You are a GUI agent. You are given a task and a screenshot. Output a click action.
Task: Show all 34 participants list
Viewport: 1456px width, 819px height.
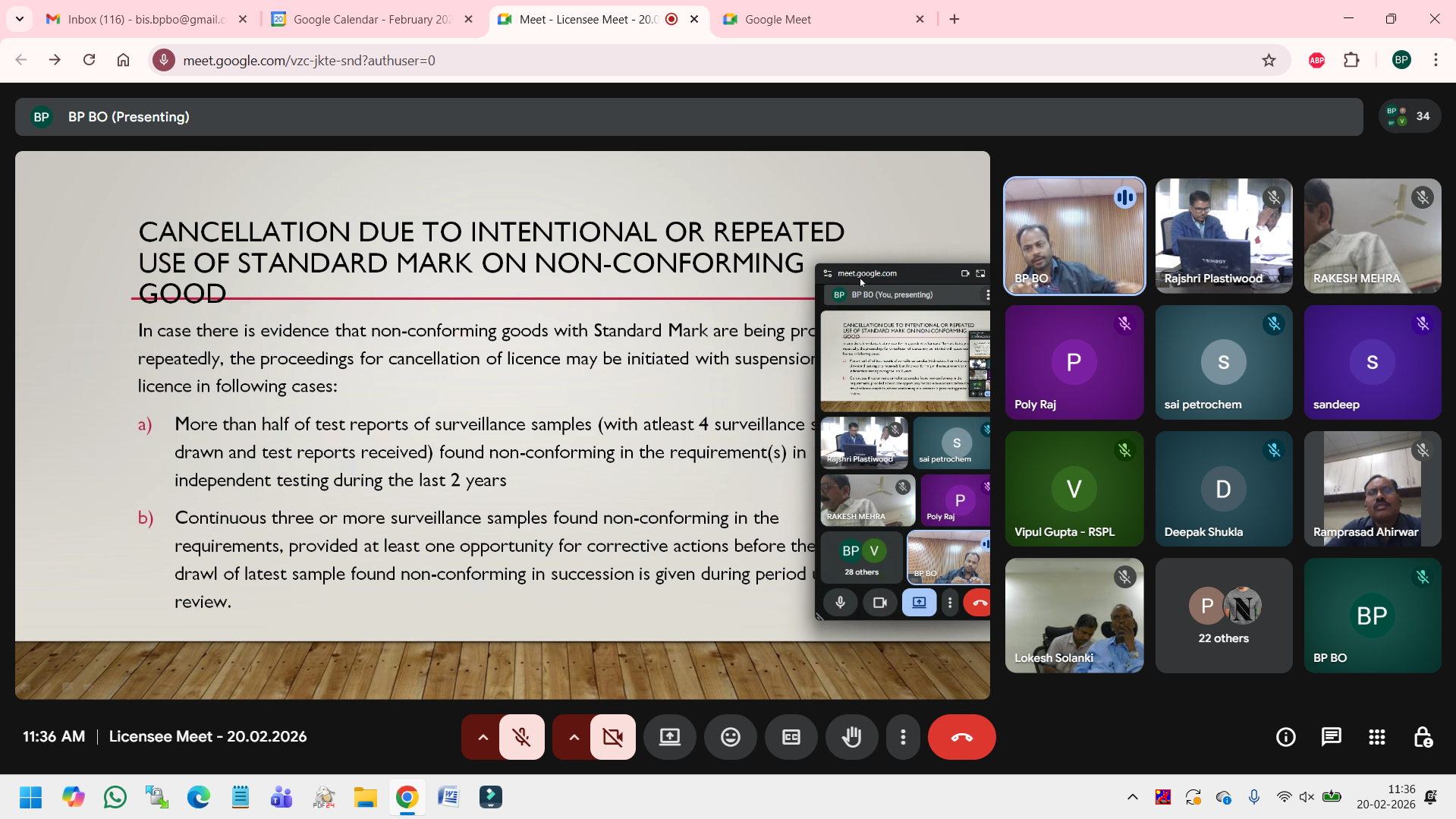coord(1409,116)
